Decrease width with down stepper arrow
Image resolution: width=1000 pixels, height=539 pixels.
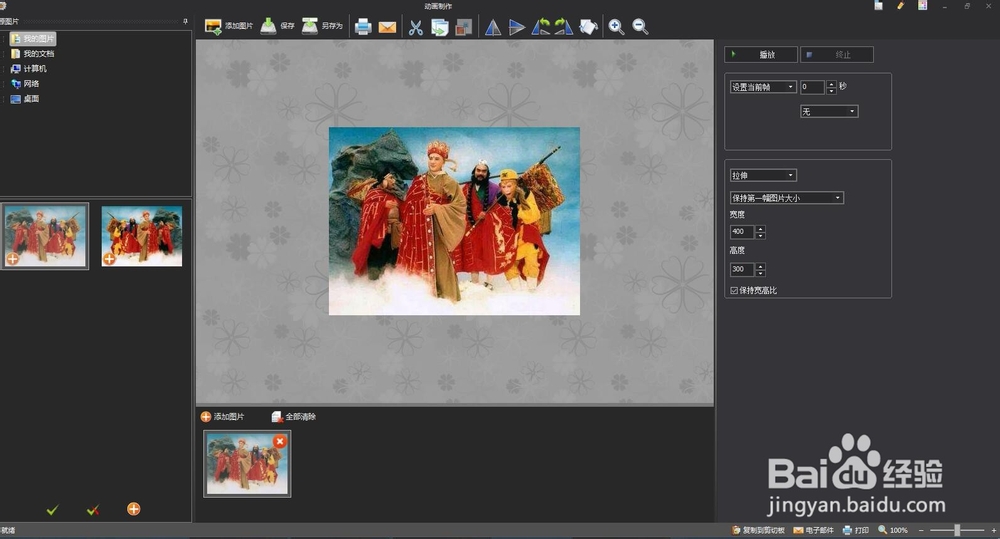click(760, 236)
